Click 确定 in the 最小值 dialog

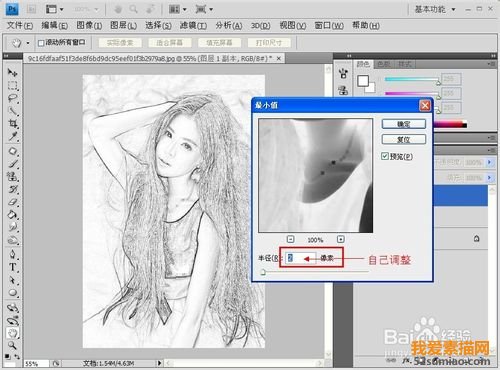coord(403,124)
